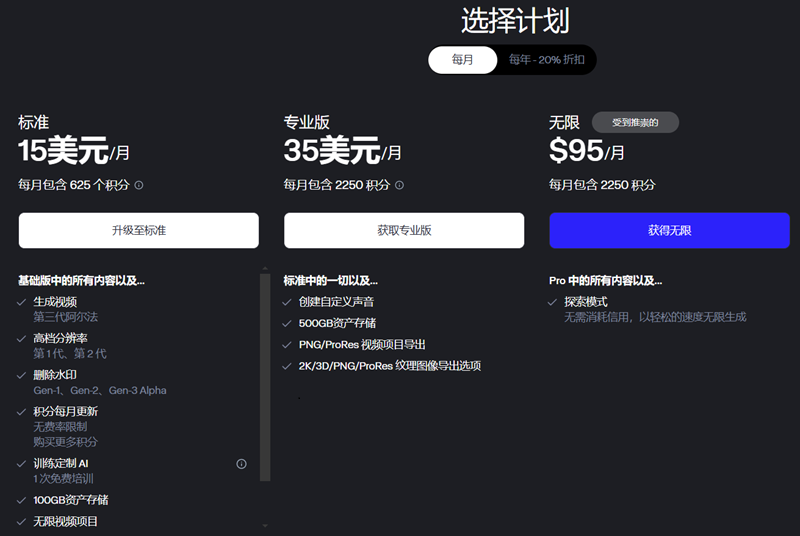Screen dimensions: 800x536
Task: Click the up arrow of the feature list scrollbar
Action: (265, 269)
